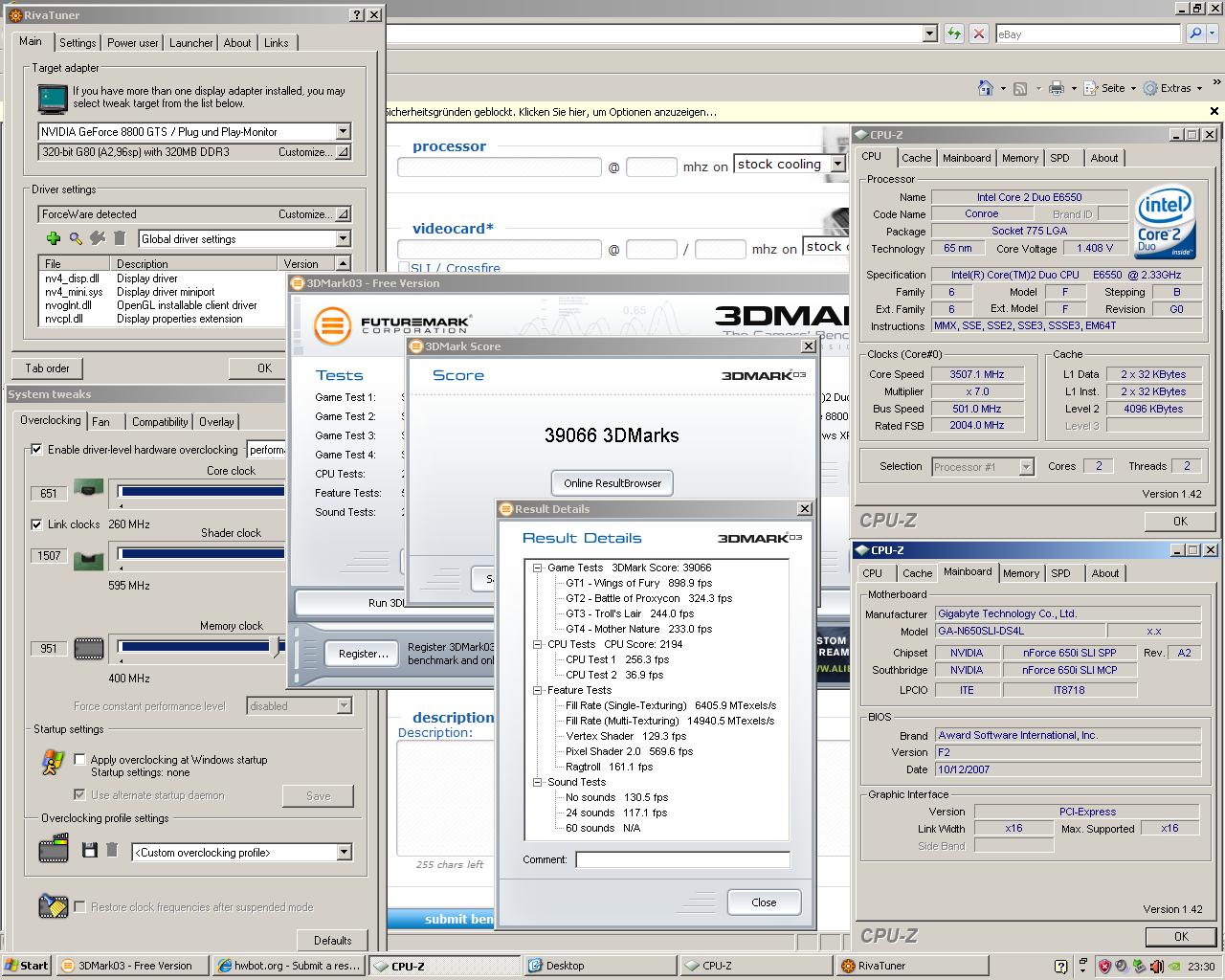Click the magnifier icon in Driver settings
The width and height of the screenshot is (1225, 980).
pyautogui.click(x=76, y=238)
